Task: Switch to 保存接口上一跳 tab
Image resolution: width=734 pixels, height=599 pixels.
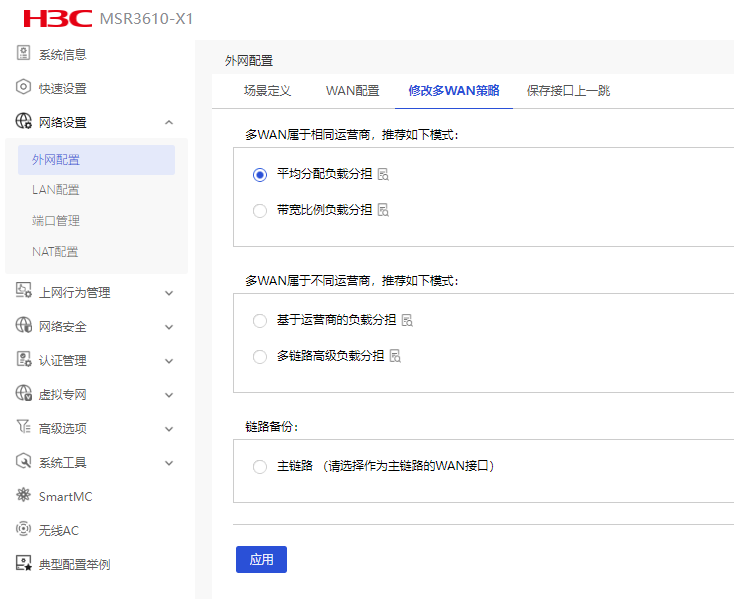Action: coord(568,91)
